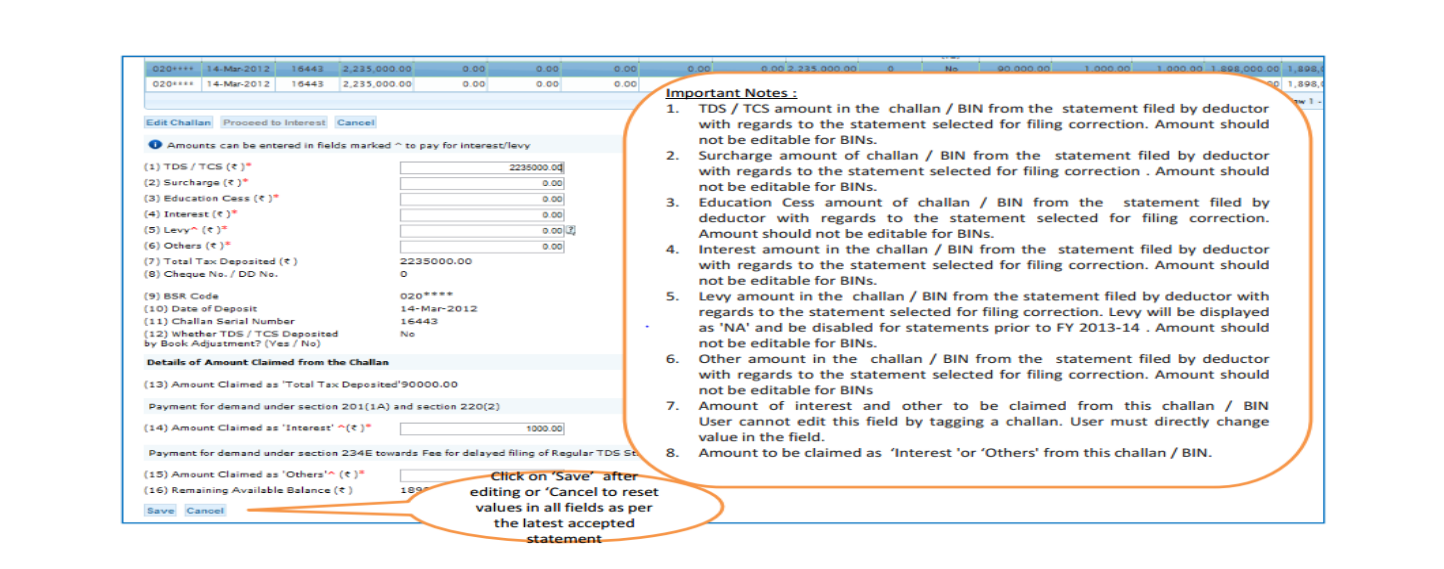The width and height of the screenshot is (1444, 569).
Task: Click Cancel next to the Save button
Action: click(205, 510)
